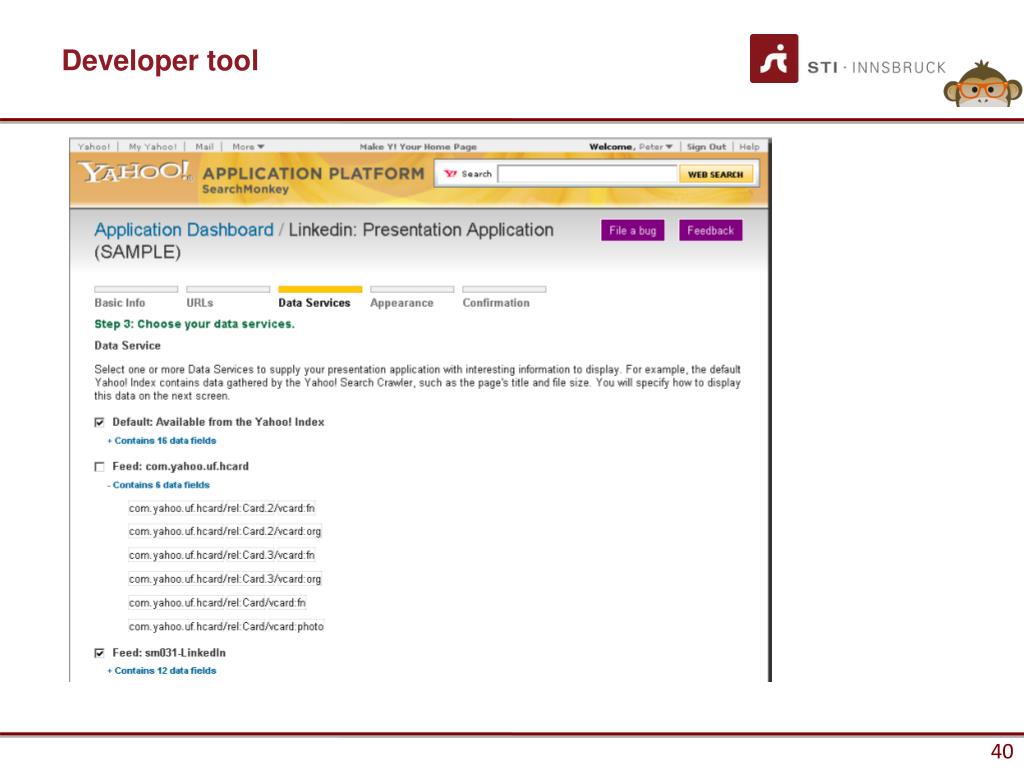Viewport: 1024px width, 768px height.
Task: Click the Data Services yellow progress bar
Action: [320, 289]
